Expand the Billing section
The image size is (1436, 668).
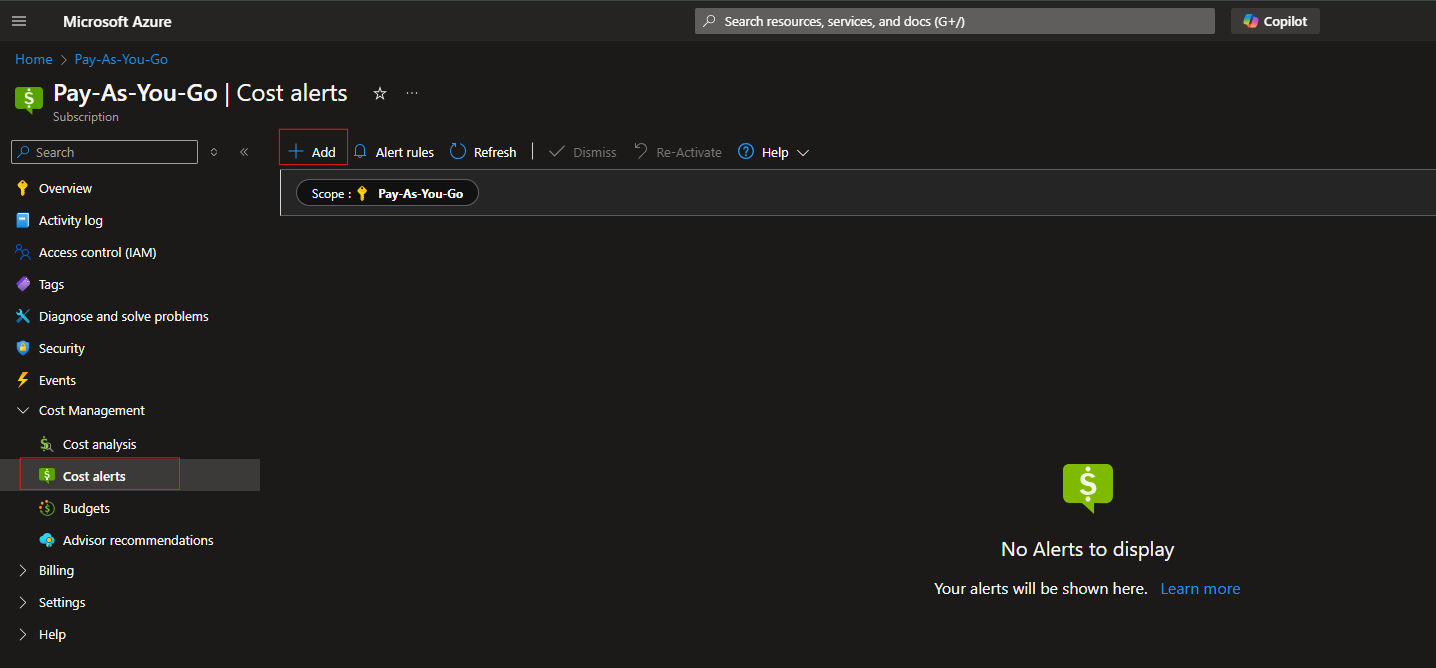click(x=23, y=571)
